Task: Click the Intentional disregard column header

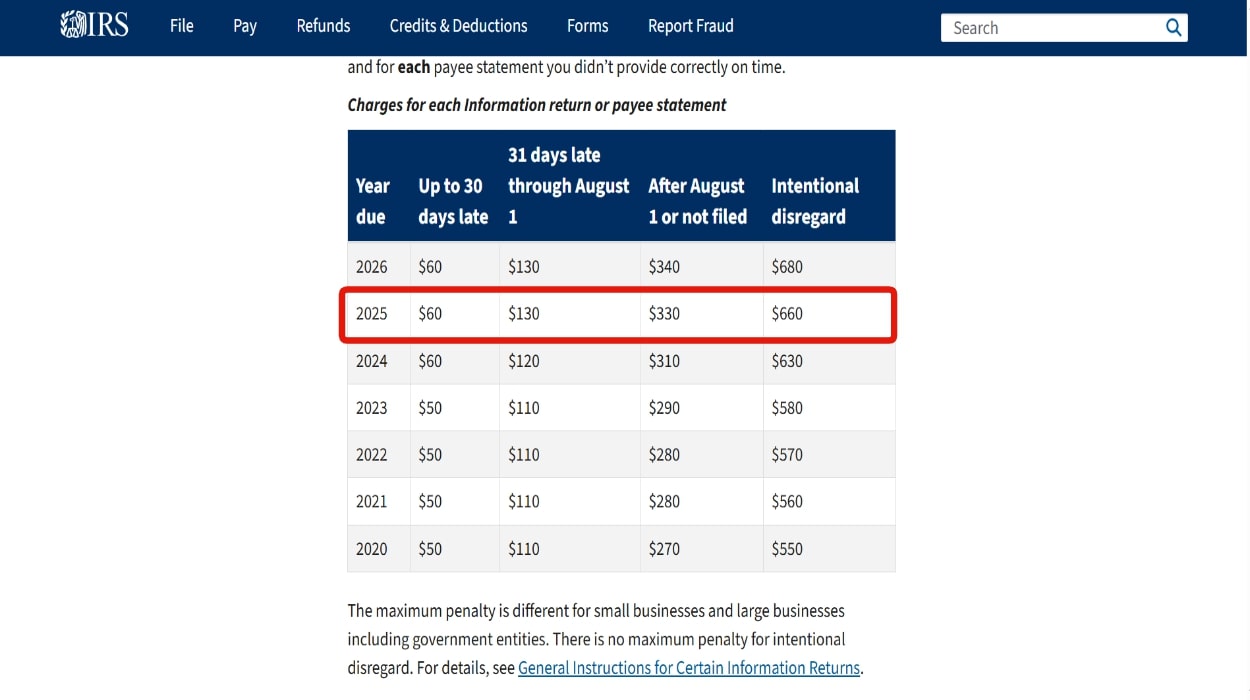Action: tap(815, 201)
